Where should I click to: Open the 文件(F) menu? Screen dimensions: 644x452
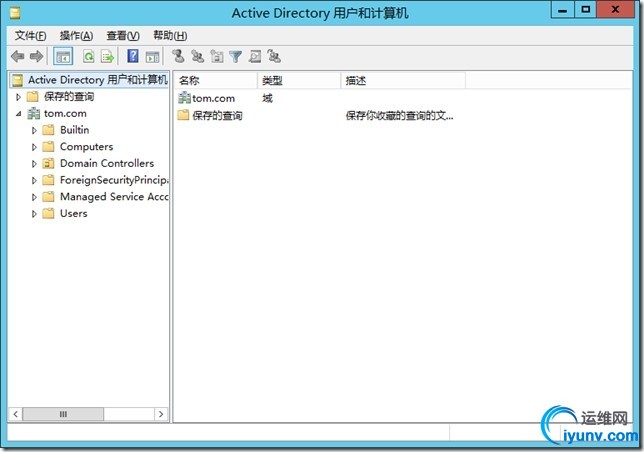(x=30, y=36)
